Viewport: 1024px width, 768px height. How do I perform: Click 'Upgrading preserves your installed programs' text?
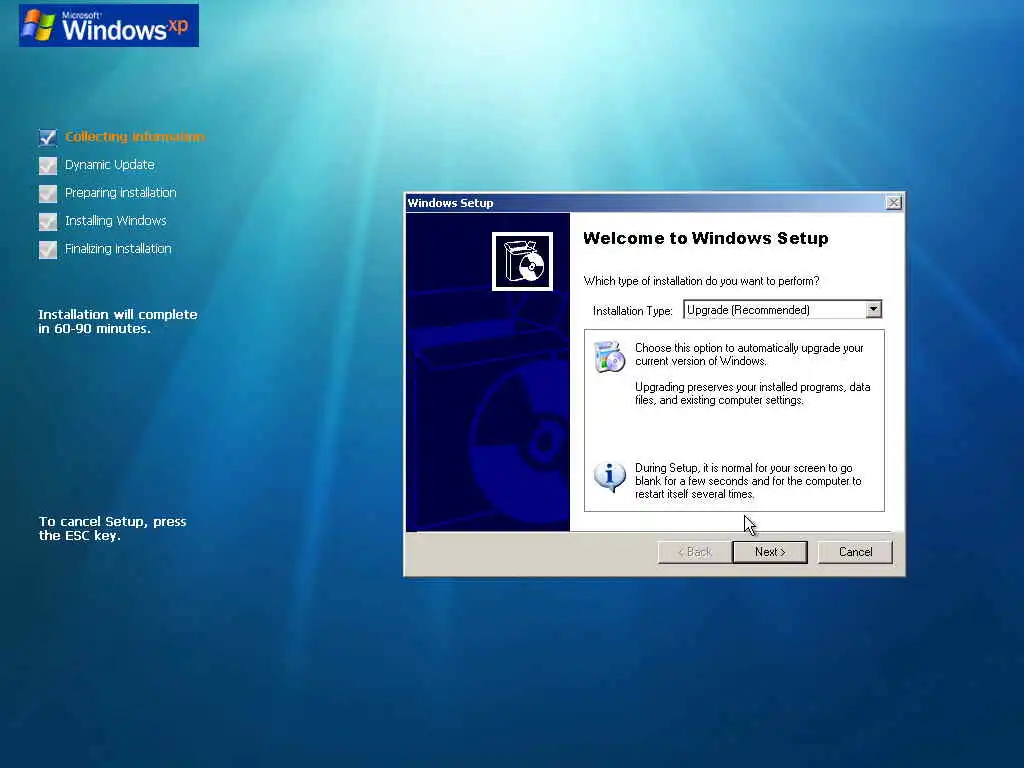point(752,394)
